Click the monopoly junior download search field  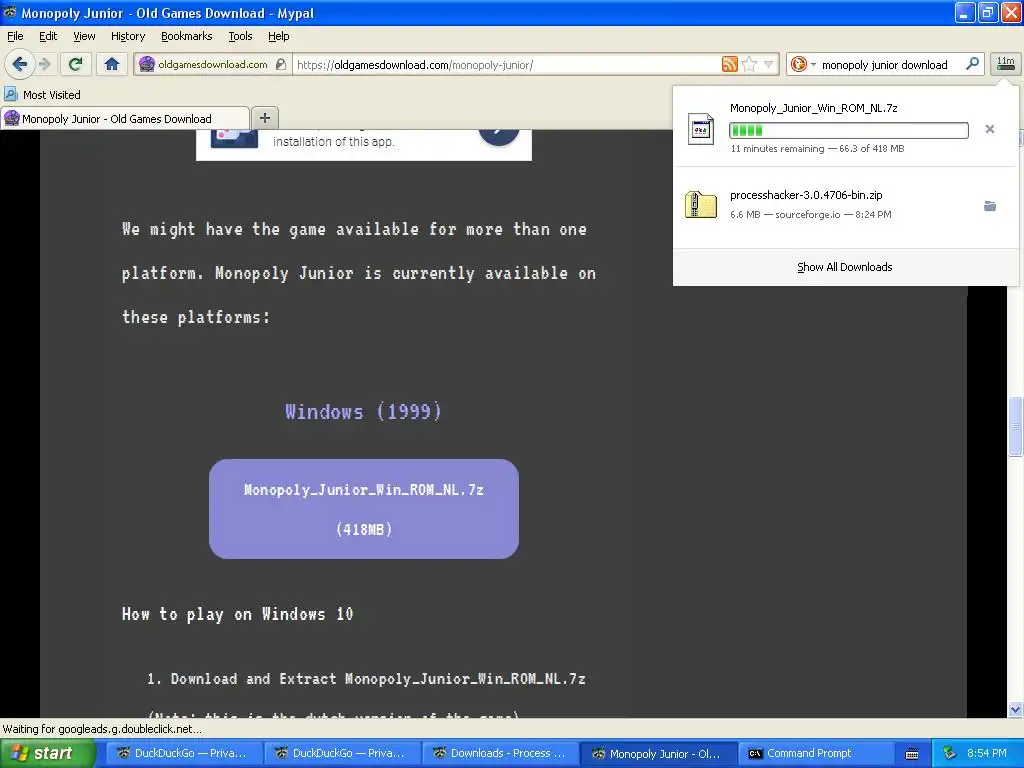(x=888, y=65)
